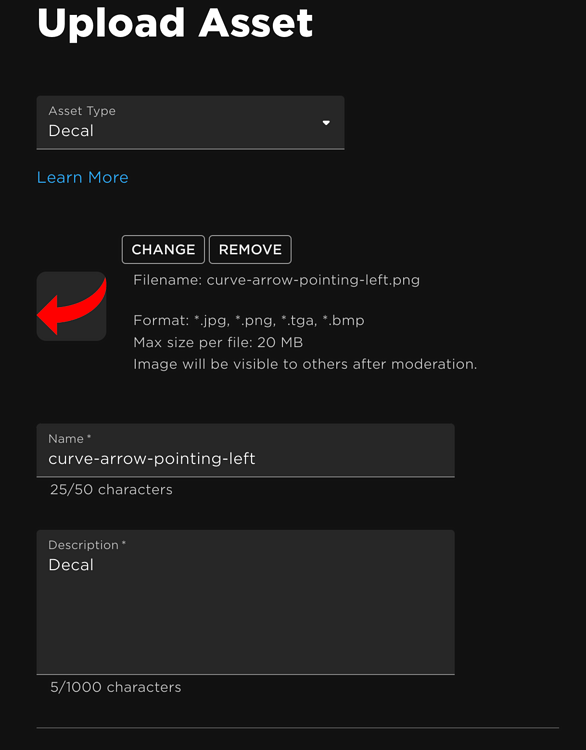Select the red curved arrow thumbnail

(71, 306)
